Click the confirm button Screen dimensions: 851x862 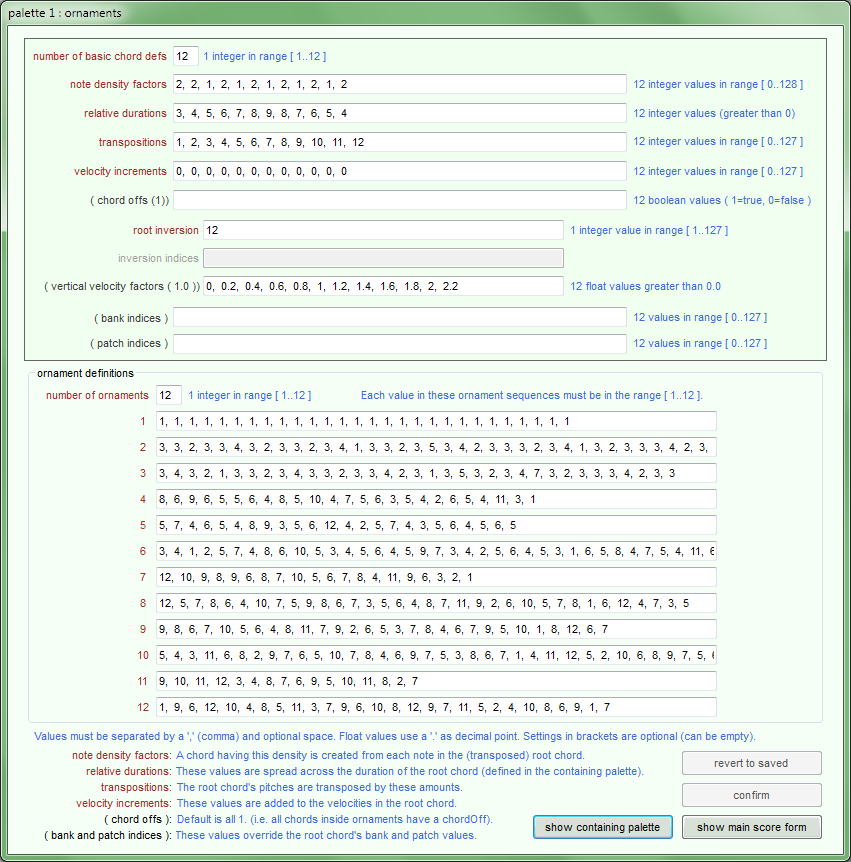(751, 795)
